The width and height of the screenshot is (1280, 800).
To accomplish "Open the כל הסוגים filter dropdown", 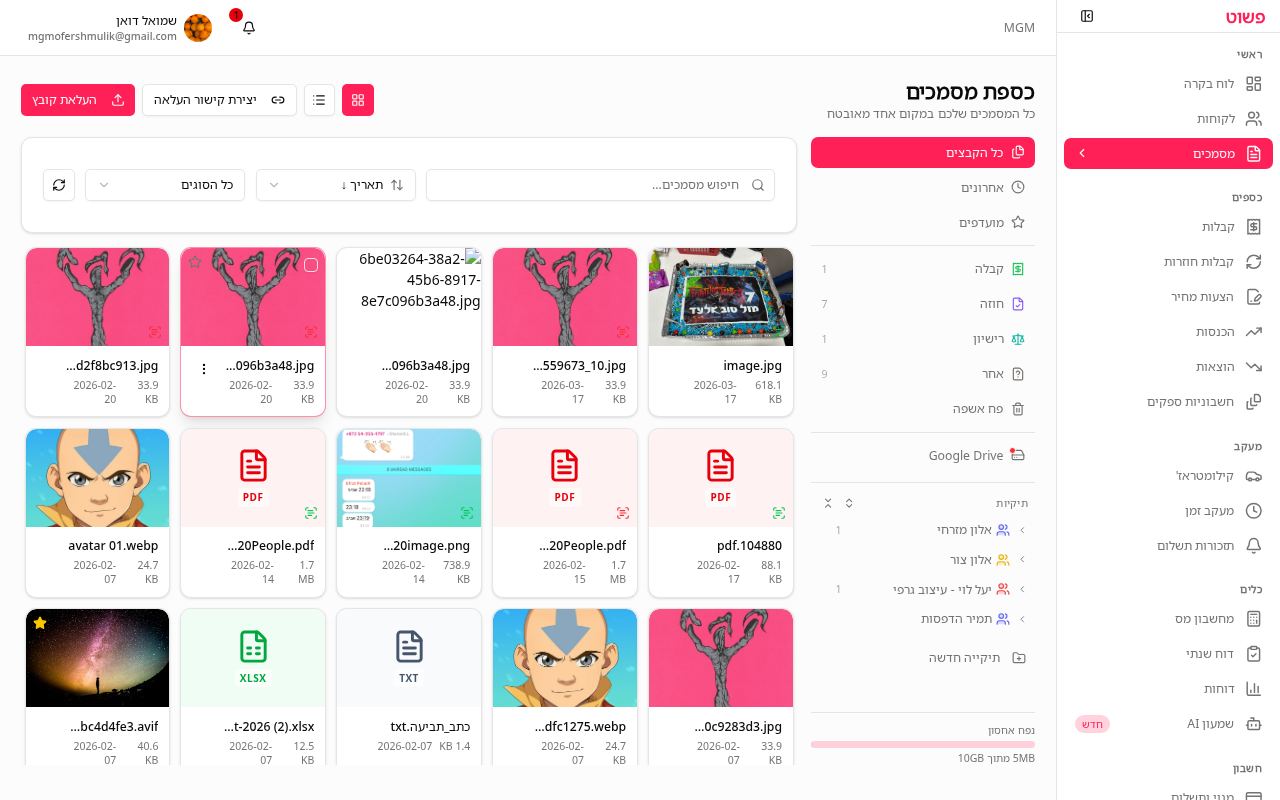I will pos(165,185).
